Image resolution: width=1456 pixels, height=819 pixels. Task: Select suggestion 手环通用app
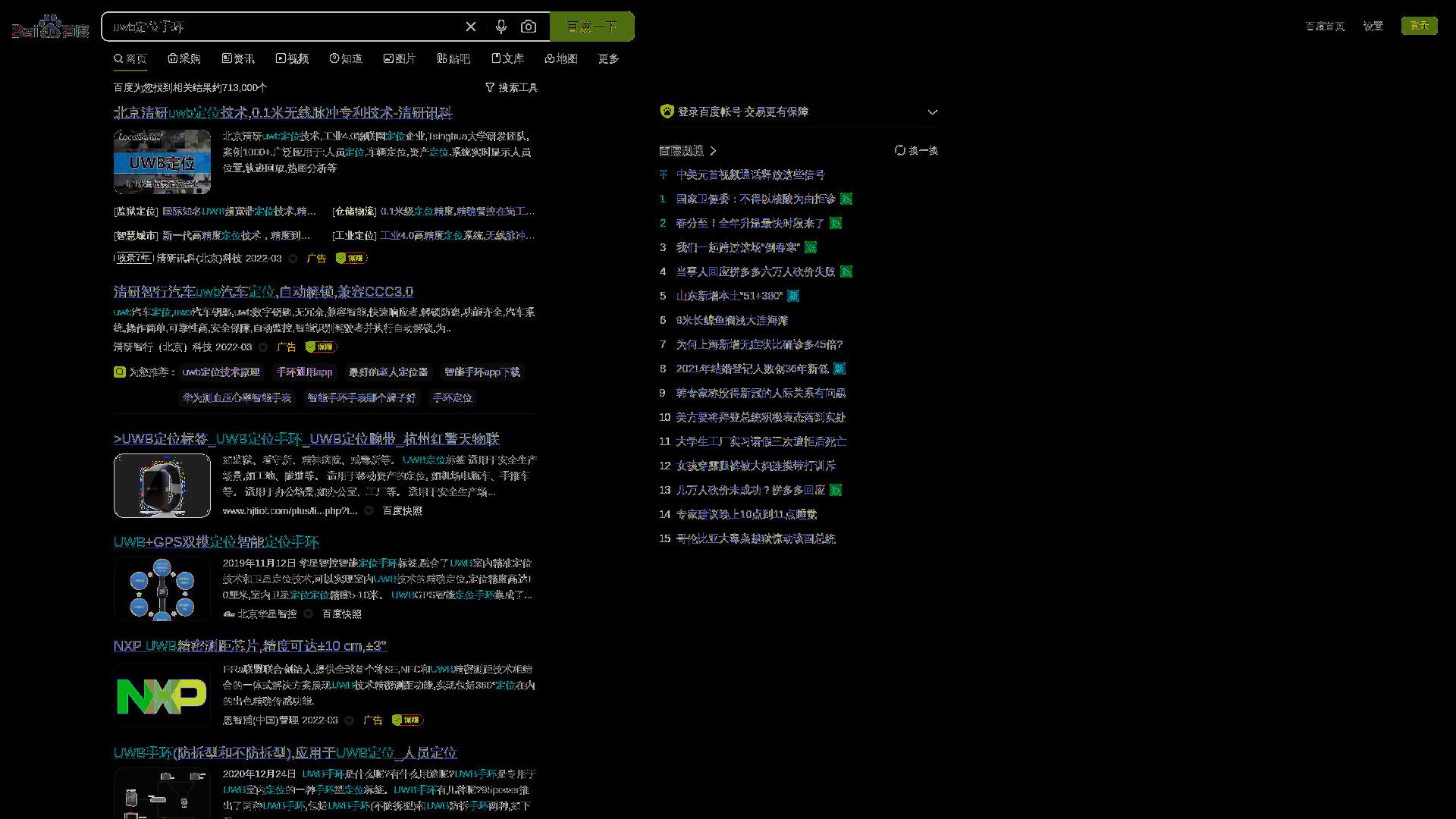tap(304, 372)
